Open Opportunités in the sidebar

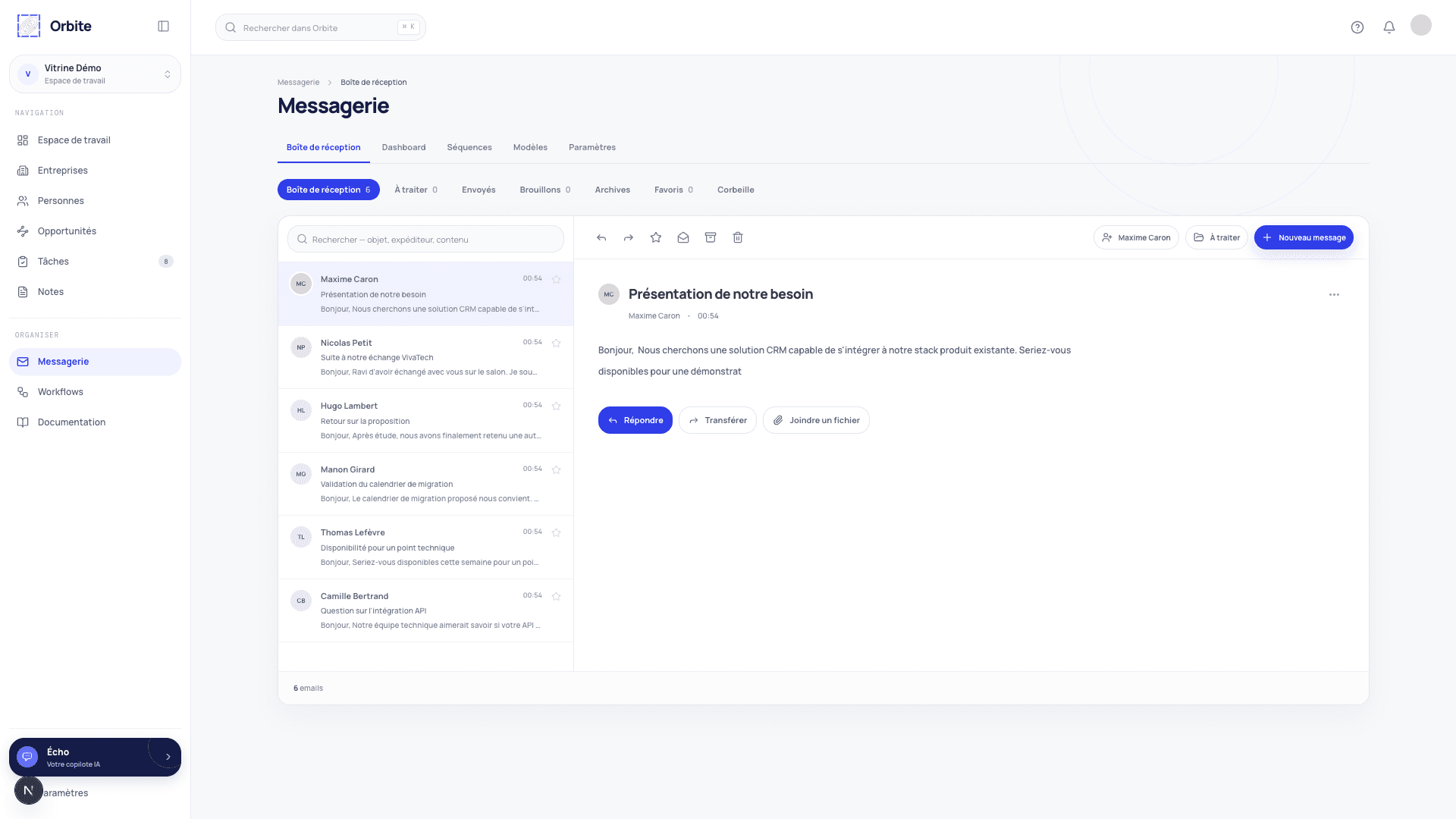(95, 231)
